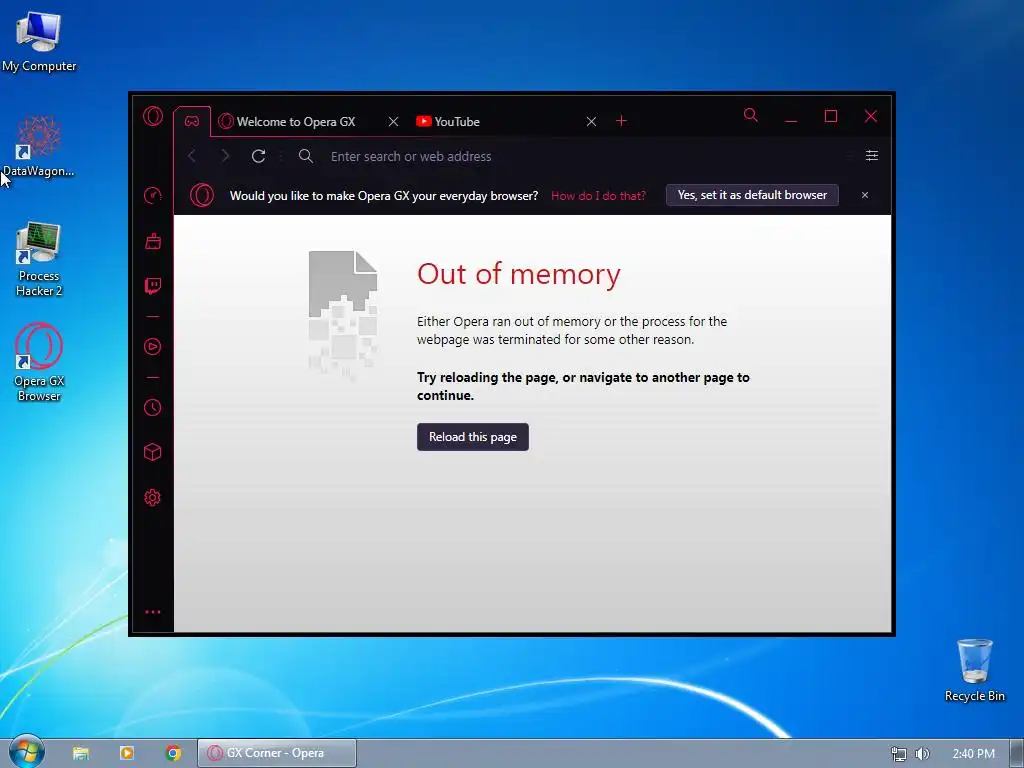Open Extensions cube icon in sidebar

153,452
